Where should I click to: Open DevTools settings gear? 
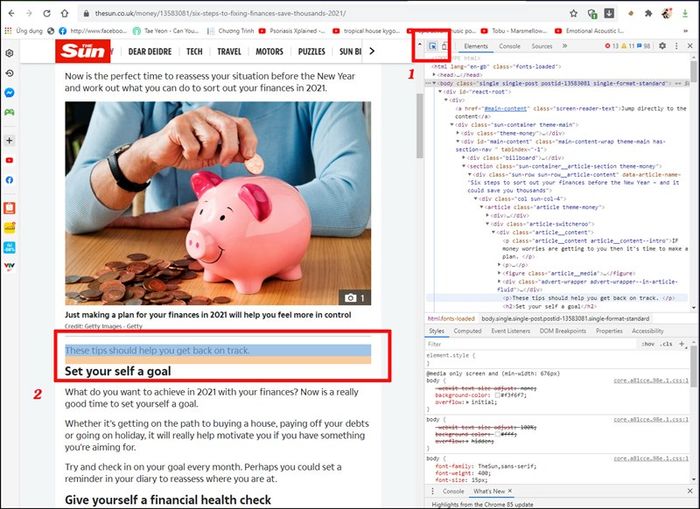[662, 46]
